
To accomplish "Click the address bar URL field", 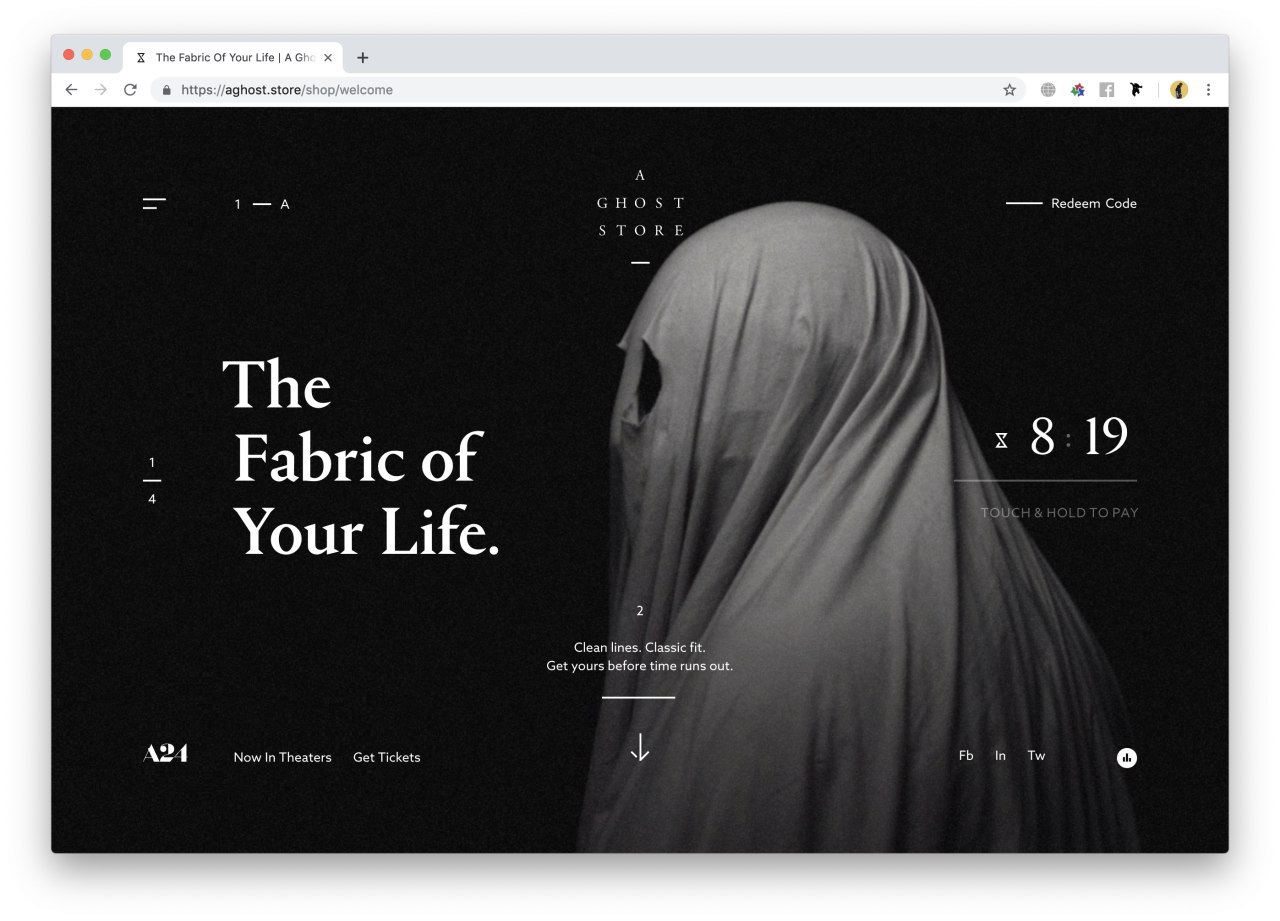I will click(588, 90).
